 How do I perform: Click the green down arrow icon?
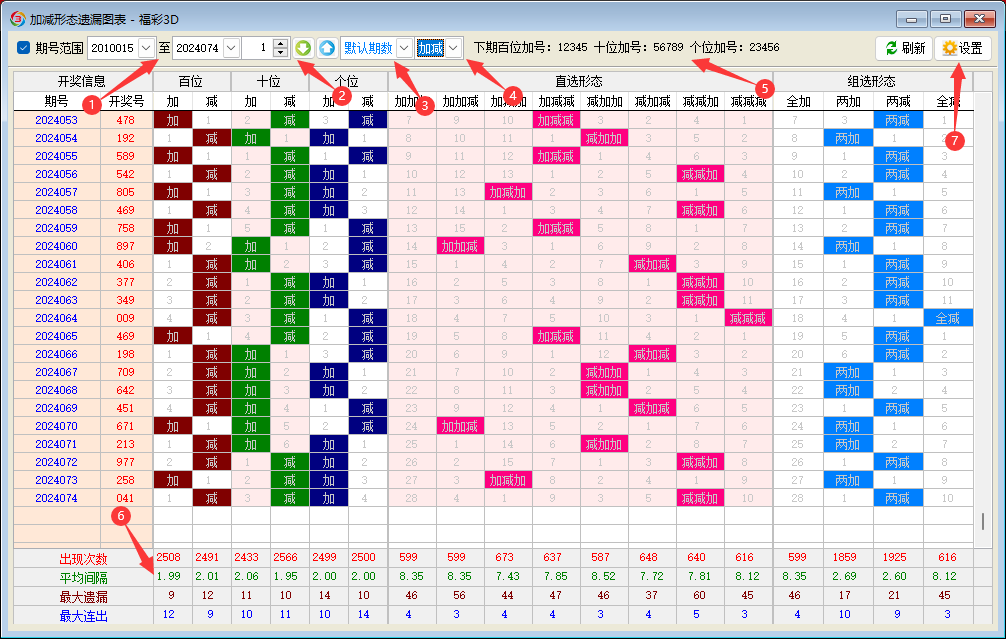point(303,48)
